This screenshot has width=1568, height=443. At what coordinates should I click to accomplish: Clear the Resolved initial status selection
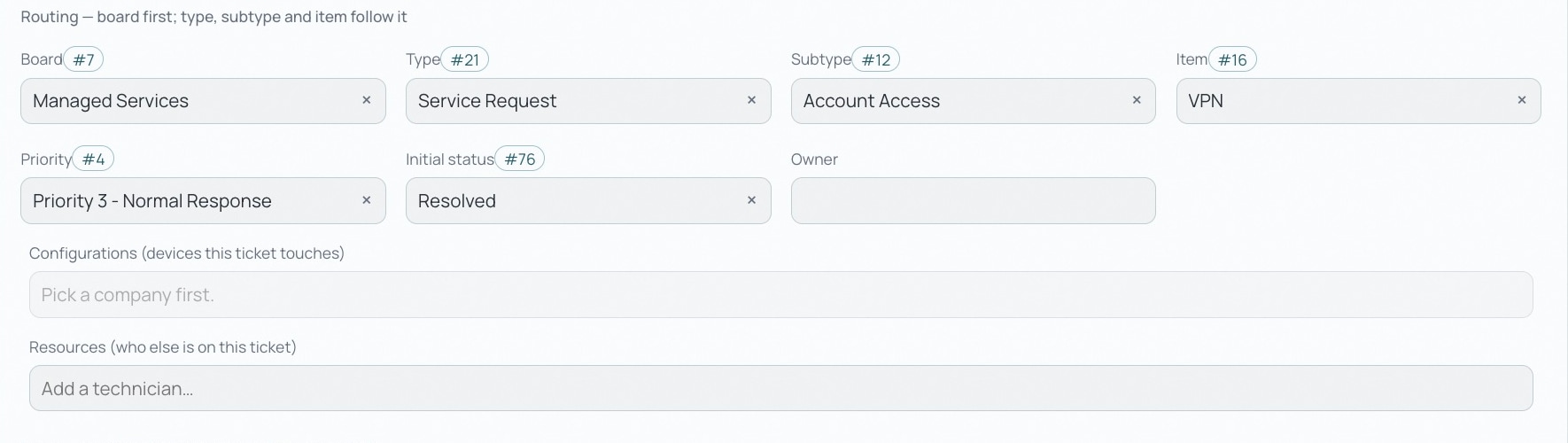(x=751, y=200)
